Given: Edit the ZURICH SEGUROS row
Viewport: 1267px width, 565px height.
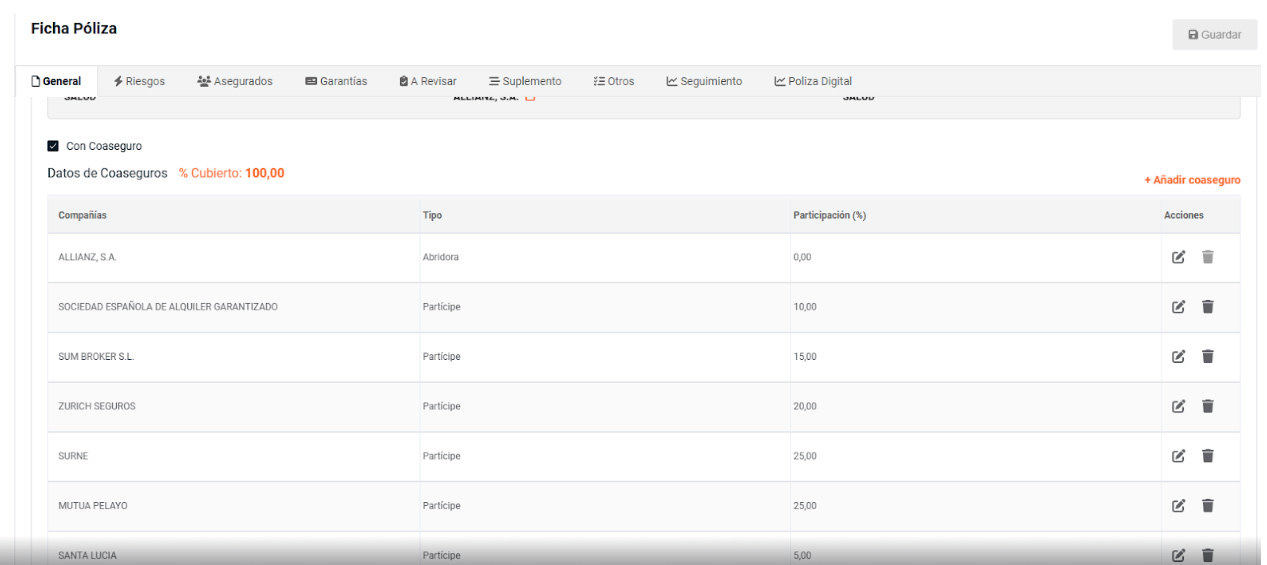Looking at the screenshot, I should pos(1178,406).
